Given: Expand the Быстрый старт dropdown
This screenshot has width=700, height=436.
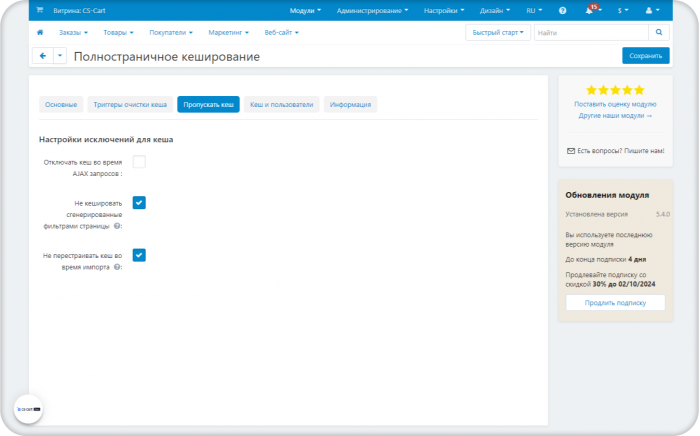Looking at the screenshot, I should click(x=498, y=32).
